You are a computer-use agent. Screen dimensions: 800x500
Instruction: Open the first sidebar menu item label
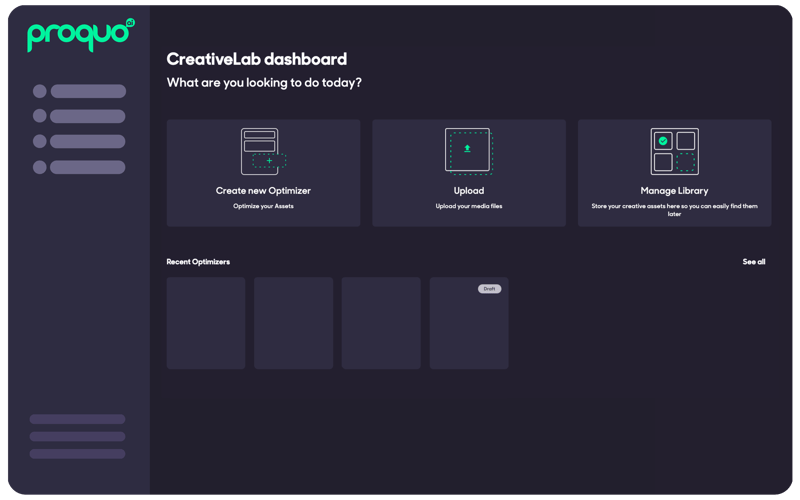point(88,91)
